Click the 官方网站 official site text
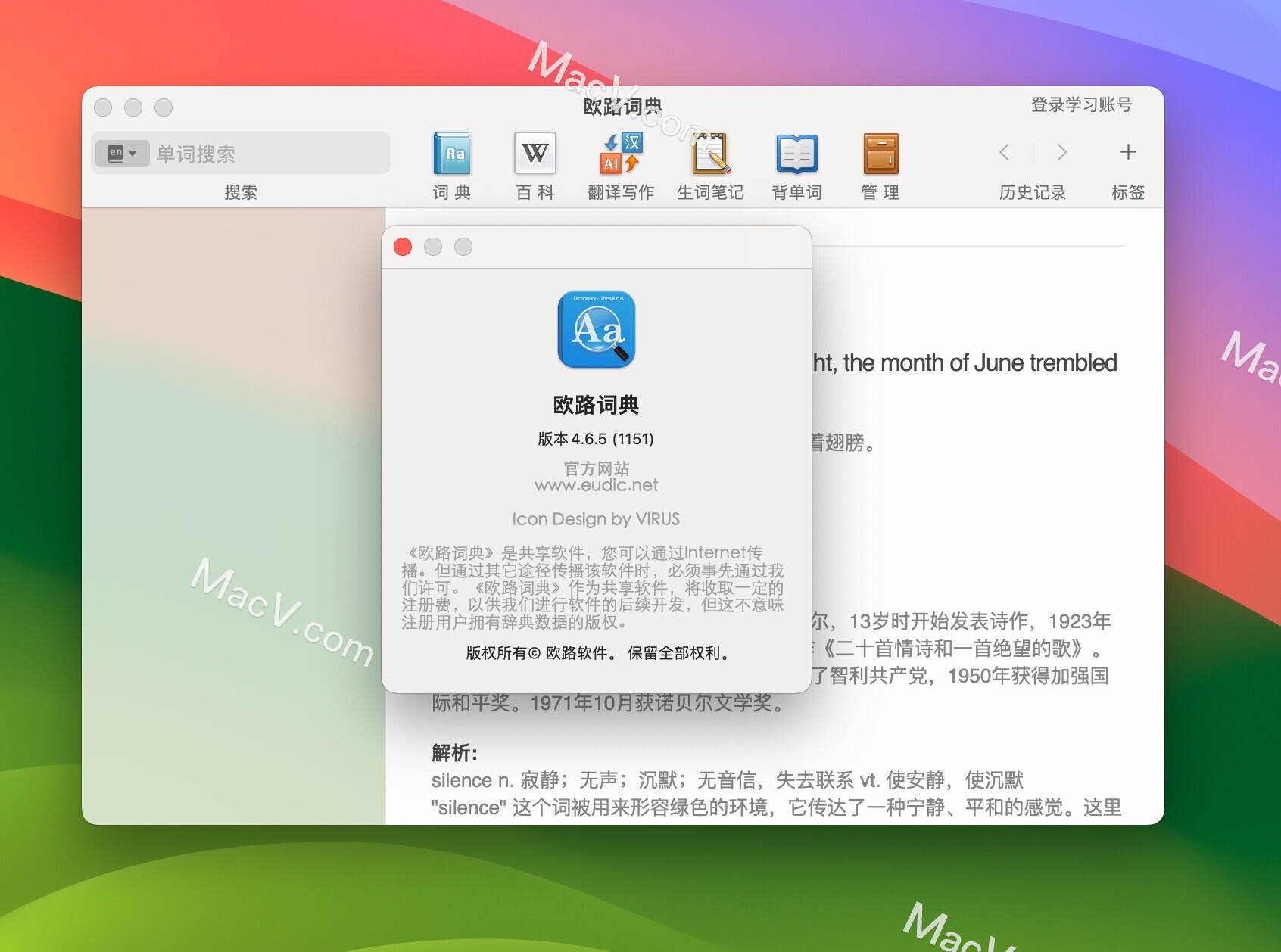1281x952 pixels. click(596, 468)
